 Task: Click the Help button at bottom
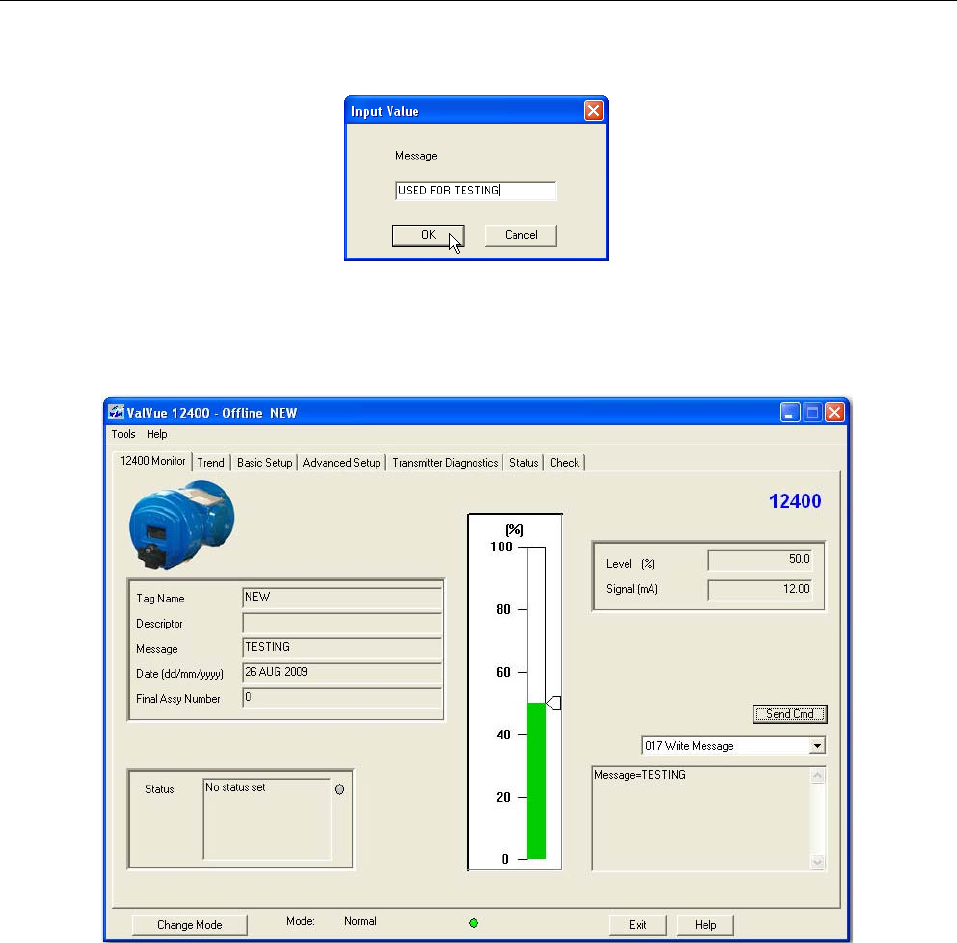pos(706,925)
